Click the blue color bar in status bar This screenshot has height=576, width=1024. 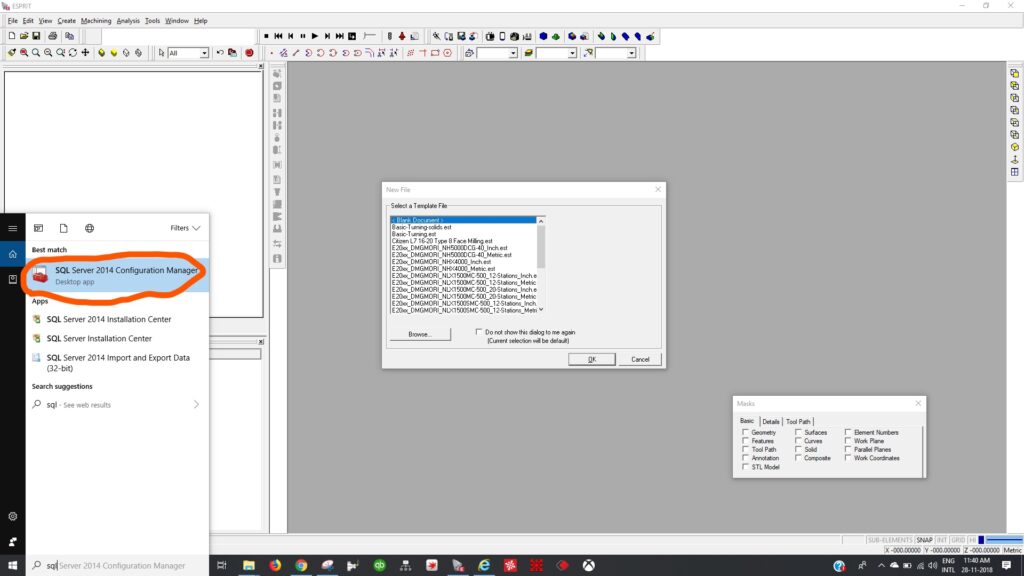coord(1005,540)
